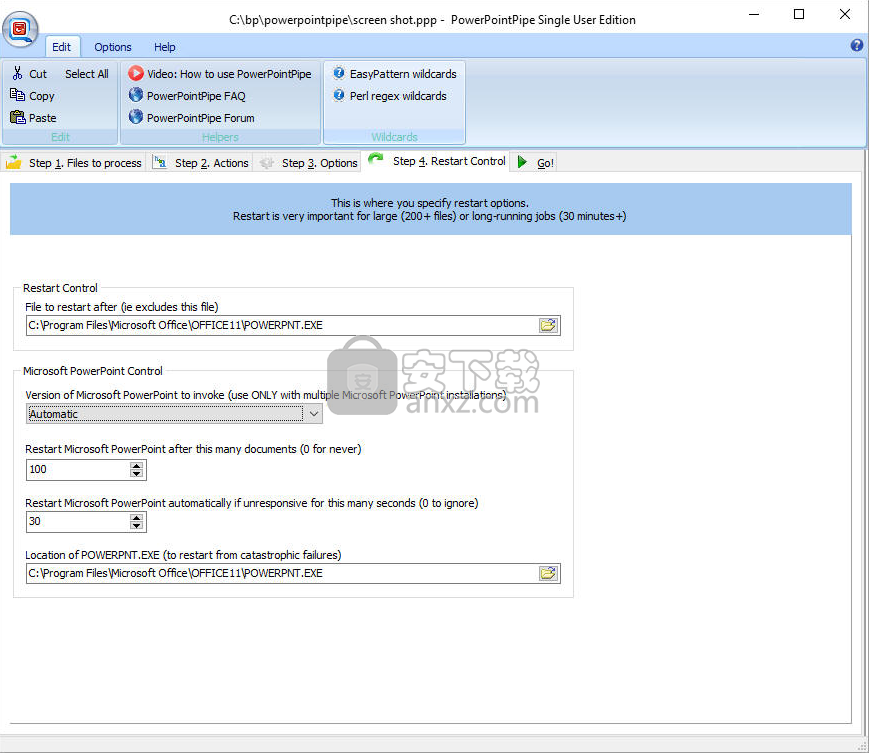Click the Step 2 Actions tab icon
Viewport: 871px width, 753px height.
pyautogui.click(x=160, y=162)
